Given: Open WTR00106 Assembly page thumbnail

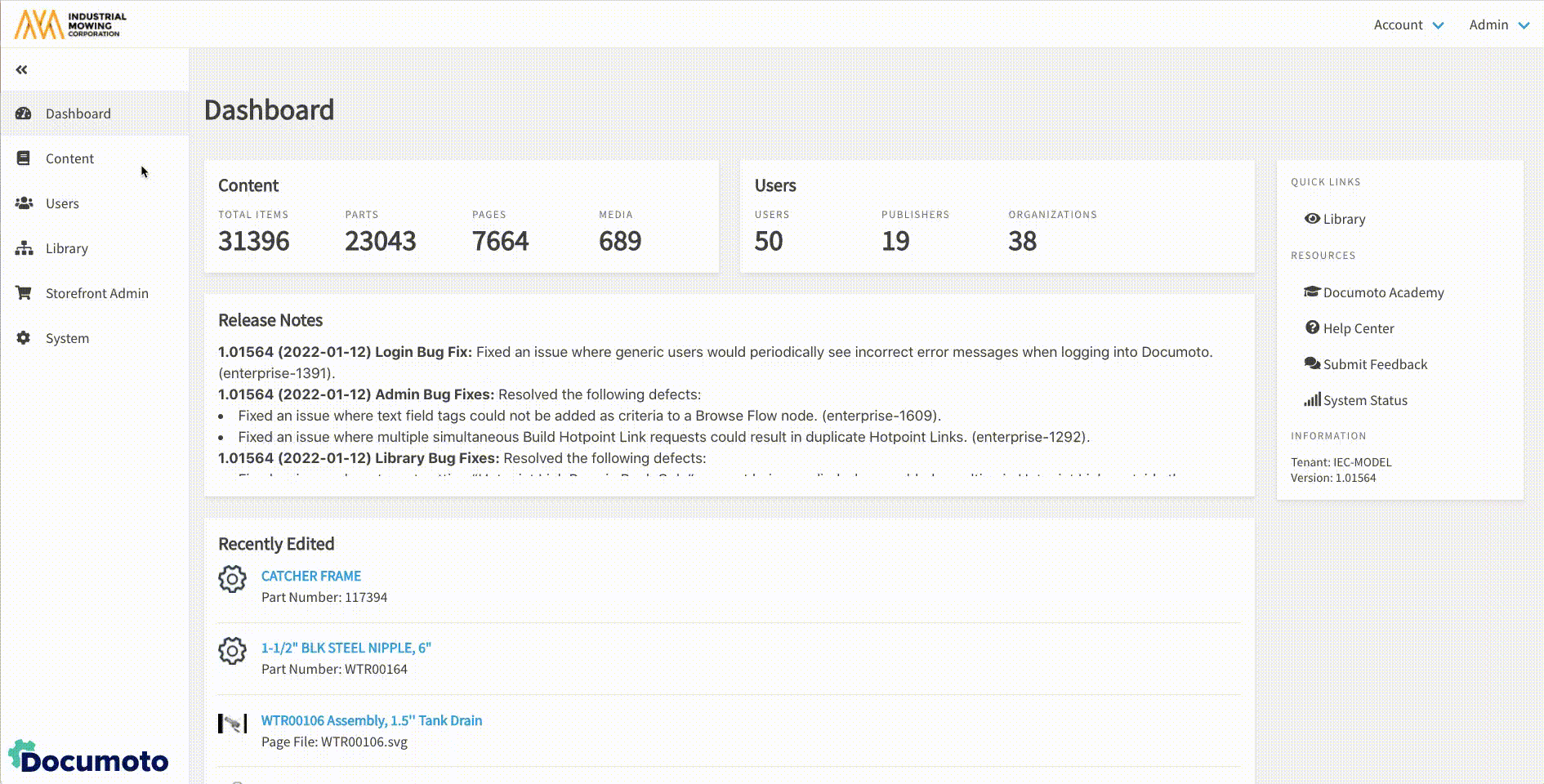Looking at the screenshot, I should pos(232,724).
